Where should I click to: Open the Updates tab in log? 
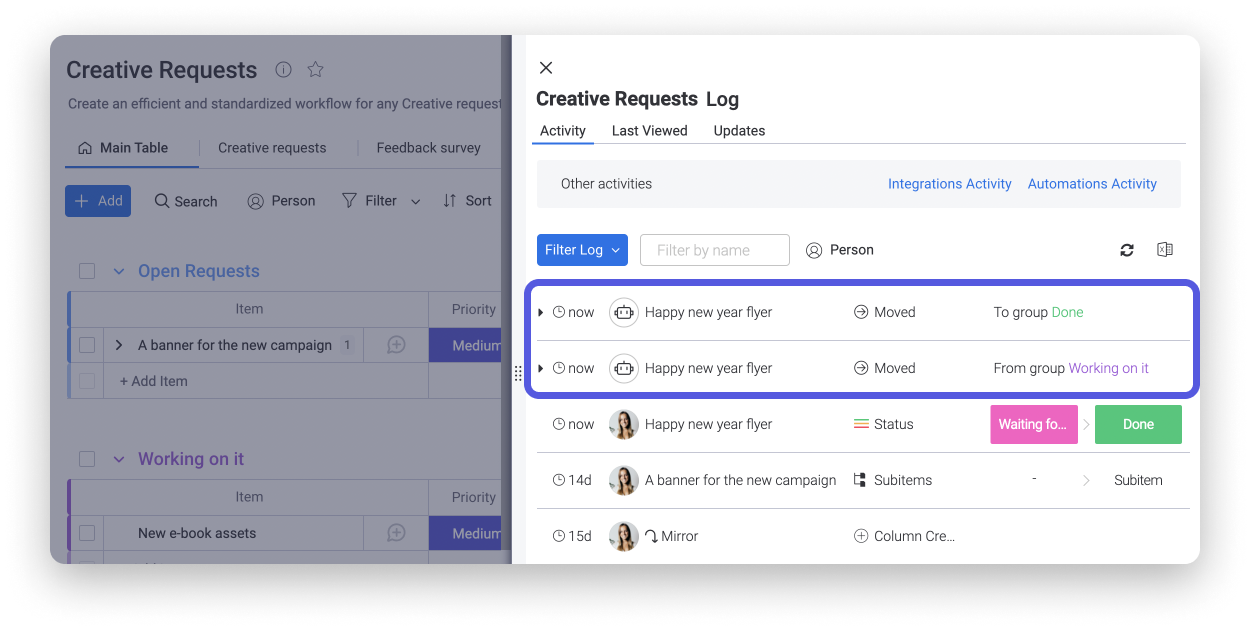coord(739,131)
